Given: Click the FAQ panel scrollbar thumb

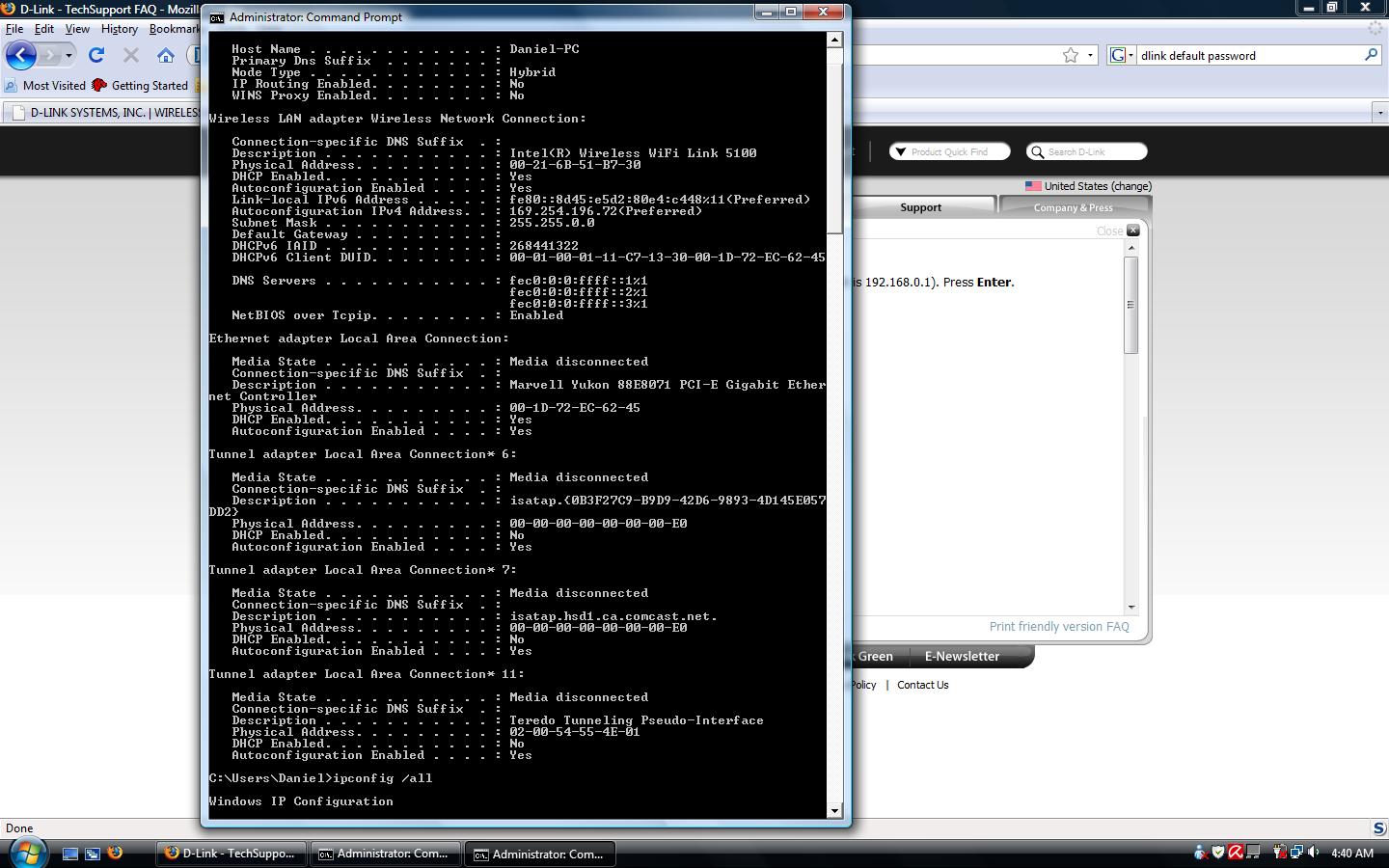Looking at the screenshot, I should click(1130, 305).
